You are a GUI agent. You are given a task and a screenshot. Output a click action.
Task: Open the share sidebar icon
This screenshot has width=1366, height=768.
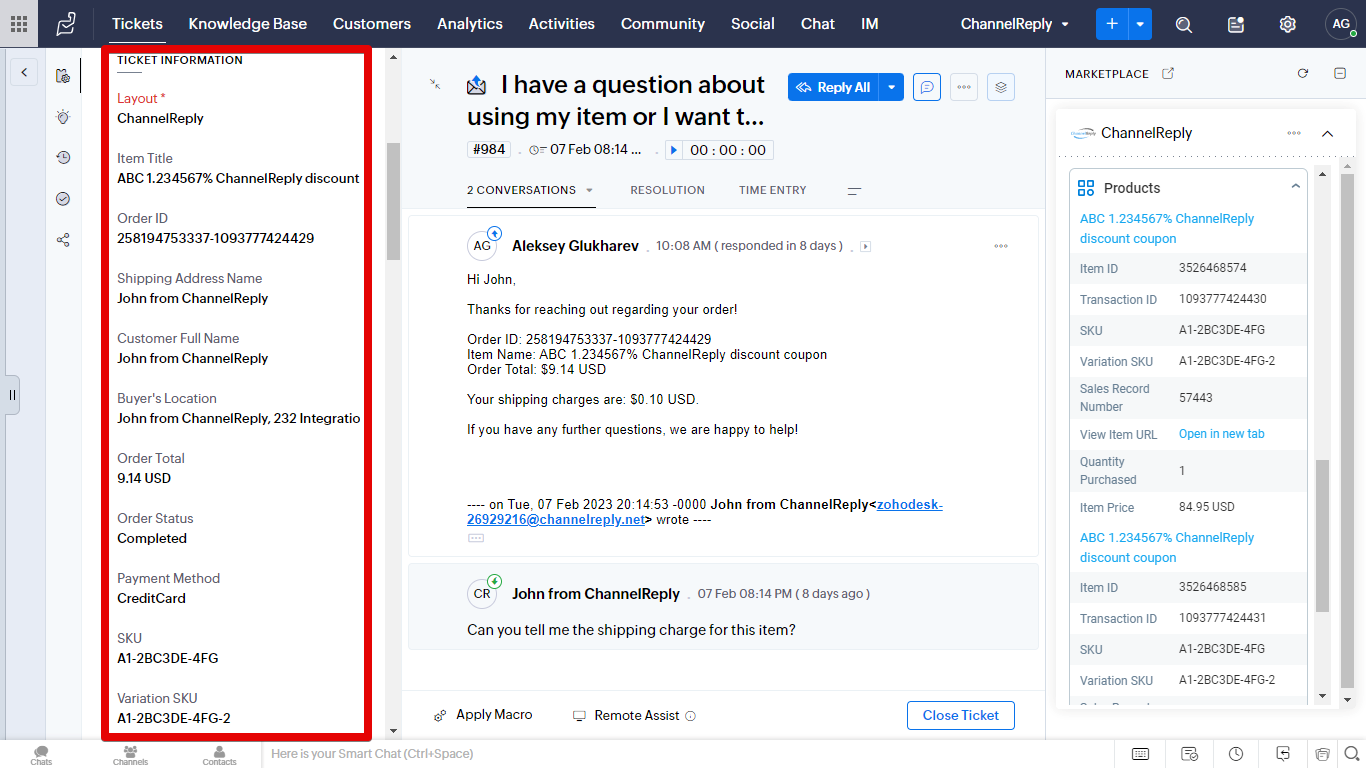tap(63, 240)
